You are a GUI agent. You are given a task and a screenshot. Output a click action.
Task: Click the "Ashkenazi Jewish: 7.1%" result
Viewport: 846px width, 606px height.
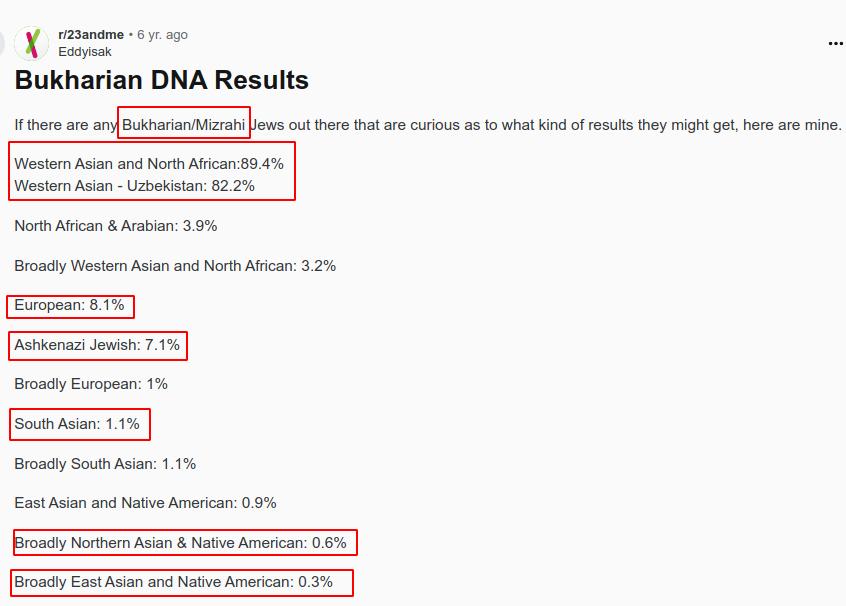(x=97, y=345)
